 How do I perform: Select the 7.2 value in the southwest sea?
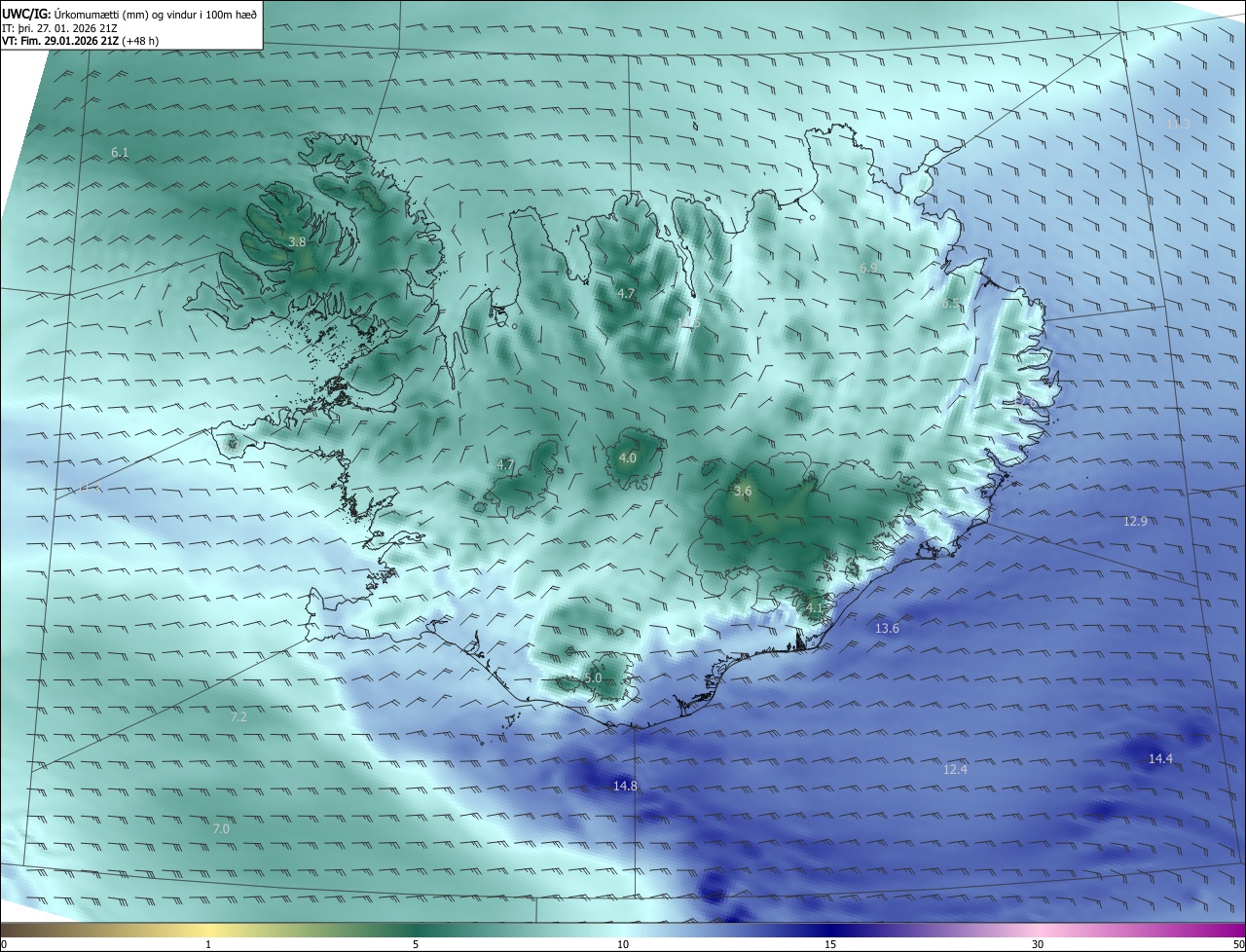tap(238, 717)
